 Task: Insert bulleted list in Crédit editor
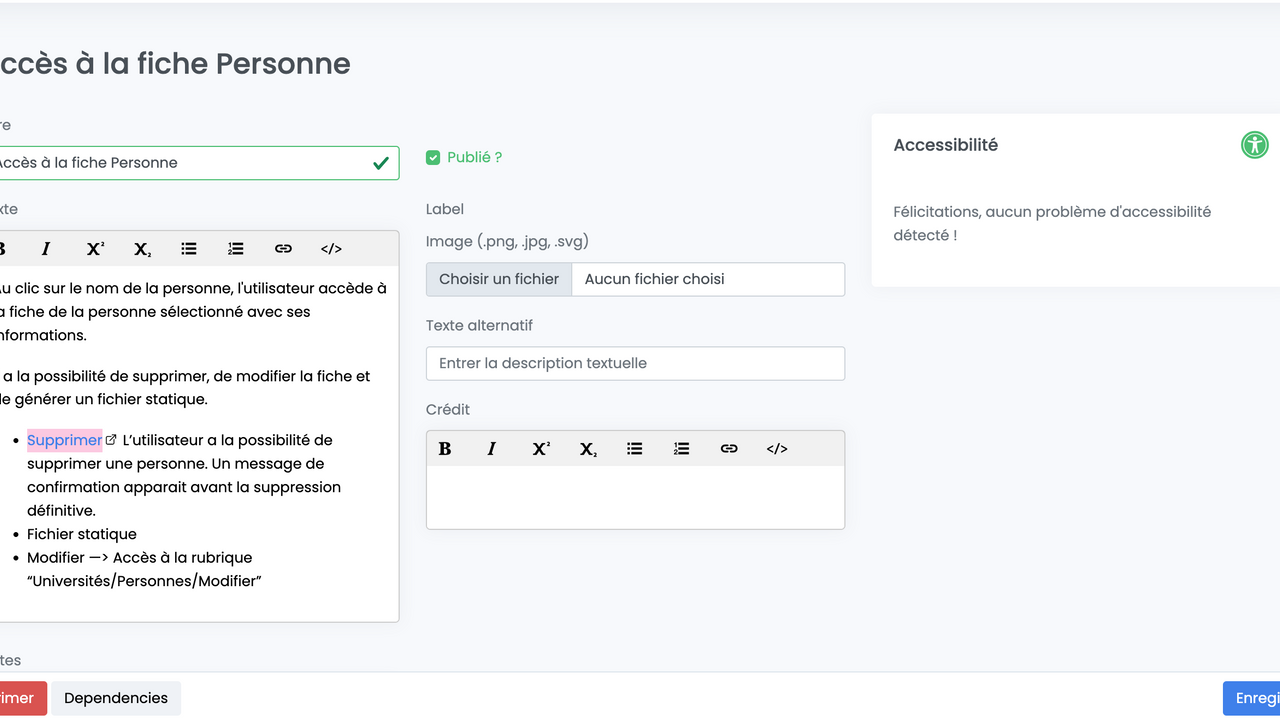(635, 449)
